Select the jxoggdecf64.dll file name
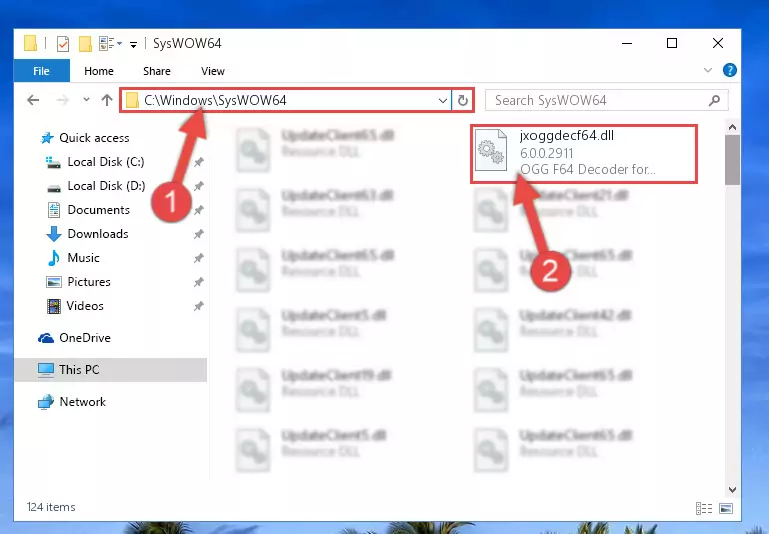The height and width of the screenshot is (534, 769). point(566,136)
